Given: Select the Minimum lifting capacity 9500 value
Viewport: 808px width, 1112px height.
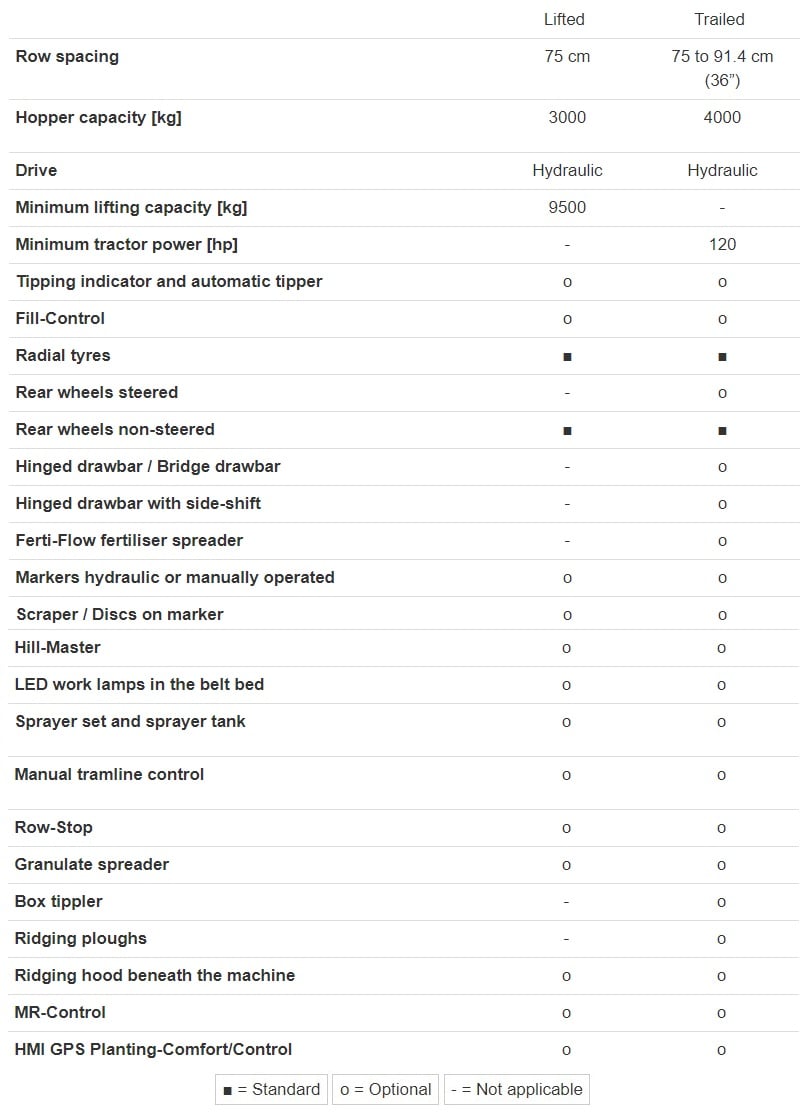Looking at the screenshot, I should (x=567, y=207).
